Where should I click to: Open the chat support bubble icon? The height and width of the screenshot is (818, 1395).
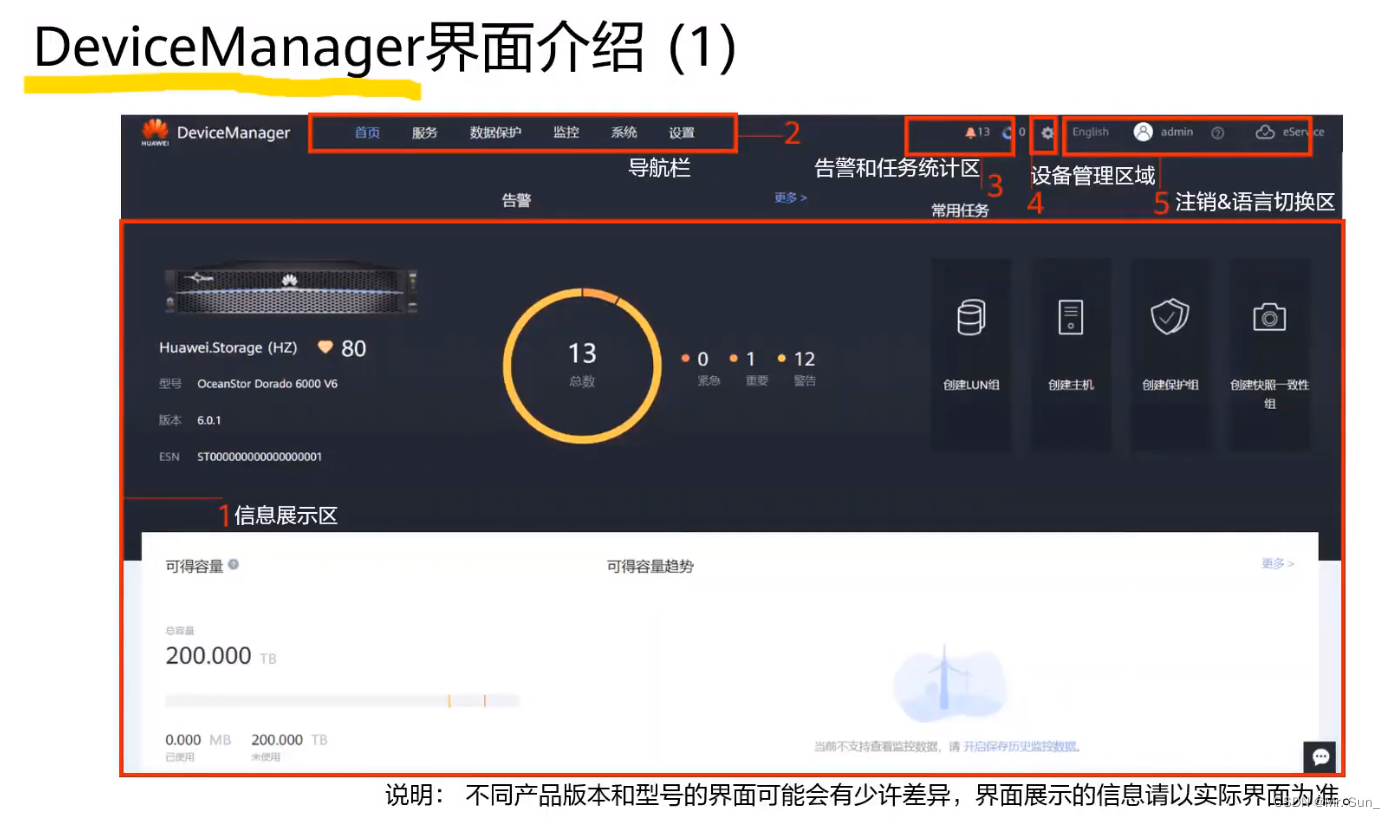click(x=1321, y=757)
